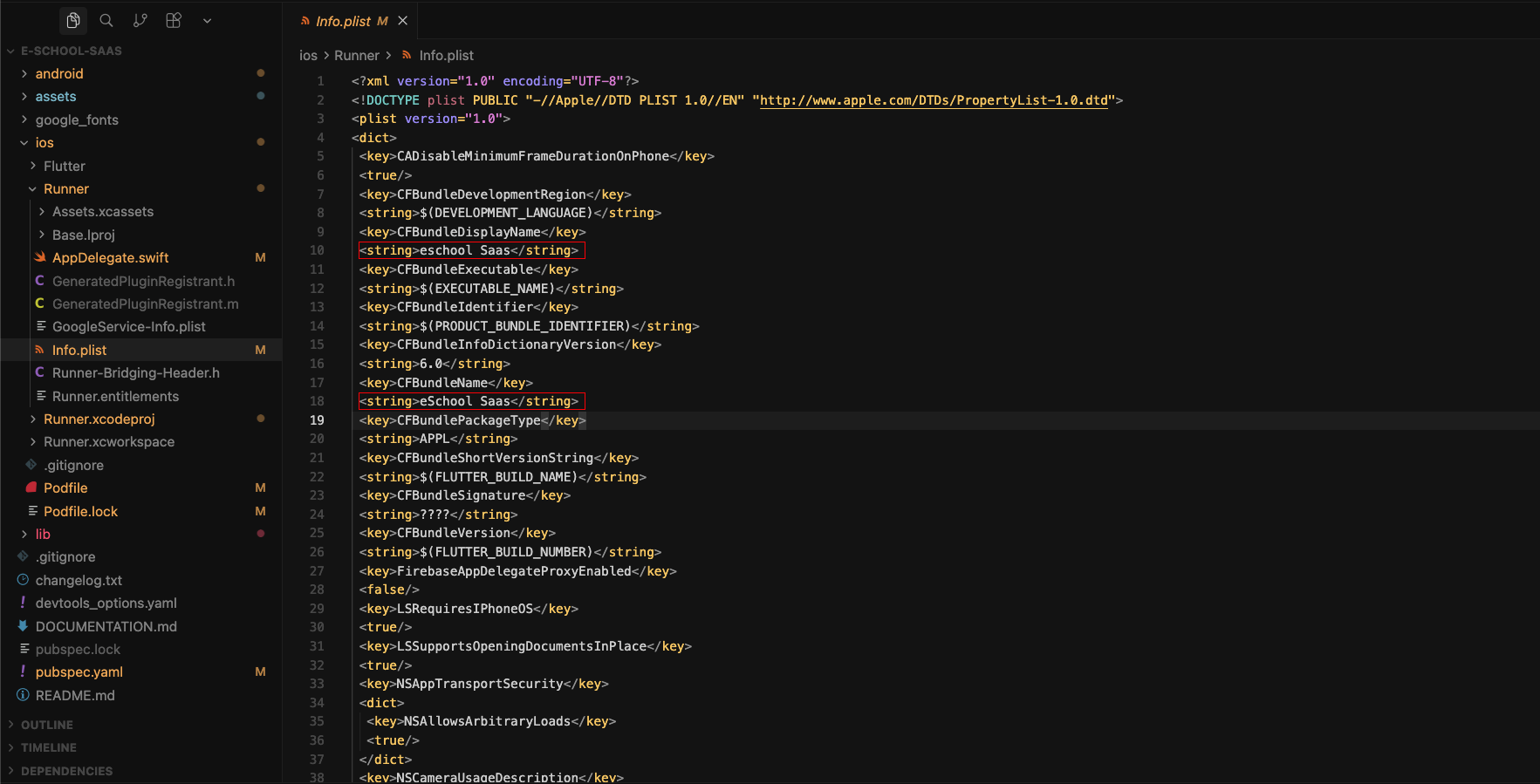Expand the OUTLINE section

pyautogui.click(x=47, y=725)
